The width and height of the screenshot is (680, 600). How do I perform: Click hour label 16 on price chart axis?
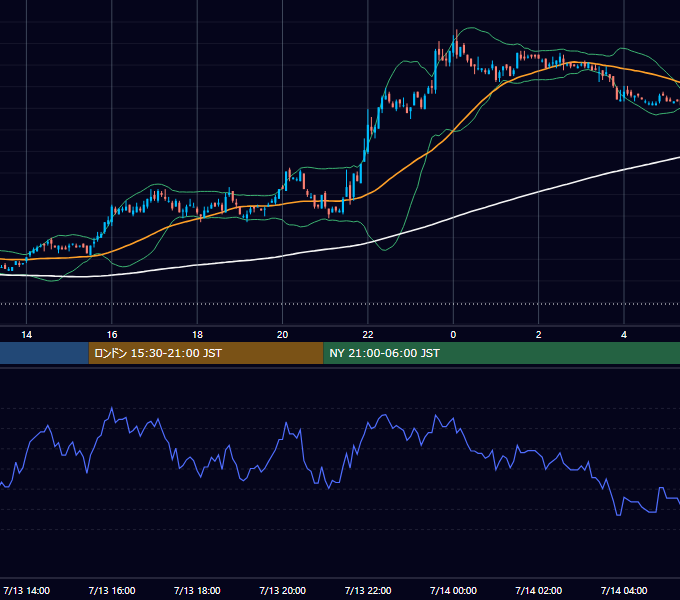(x=112, y=335)
